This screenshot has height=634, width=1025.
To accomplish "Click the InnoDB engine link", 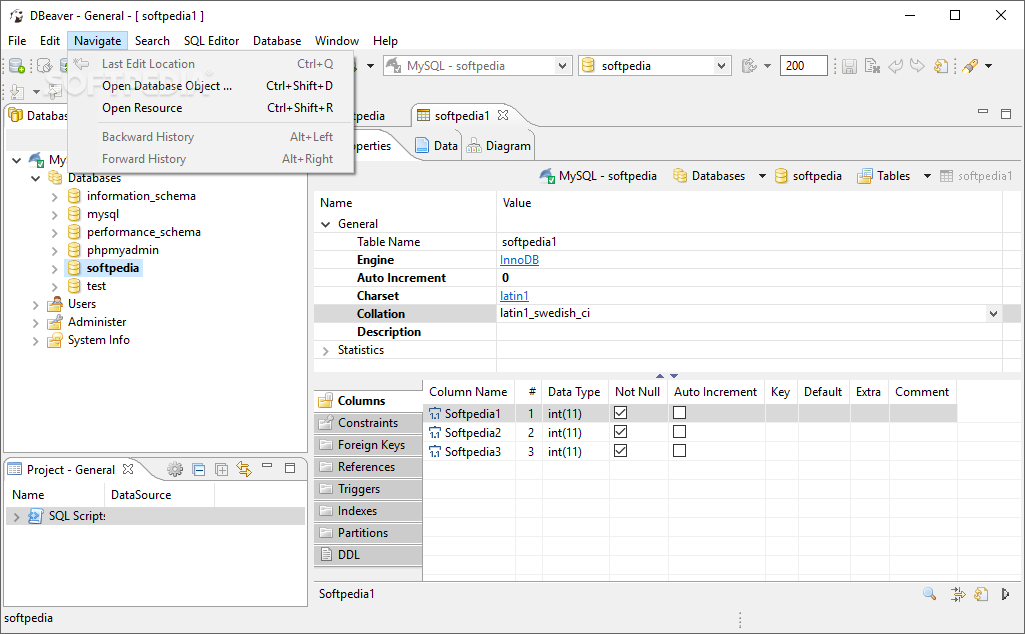I will pos(519,260).
